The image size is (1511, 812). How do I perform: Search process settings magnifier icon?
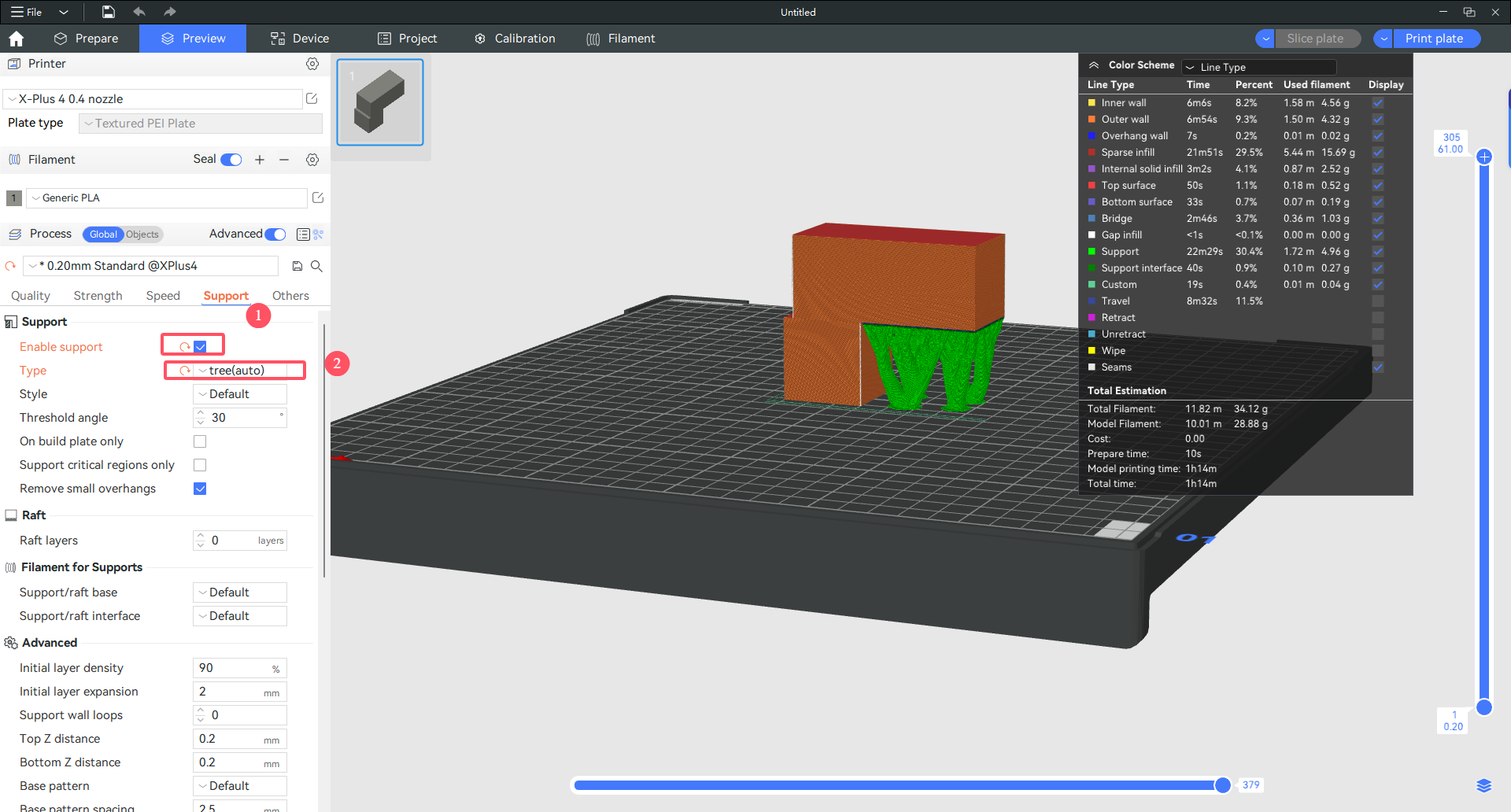(x=316, y=266)
